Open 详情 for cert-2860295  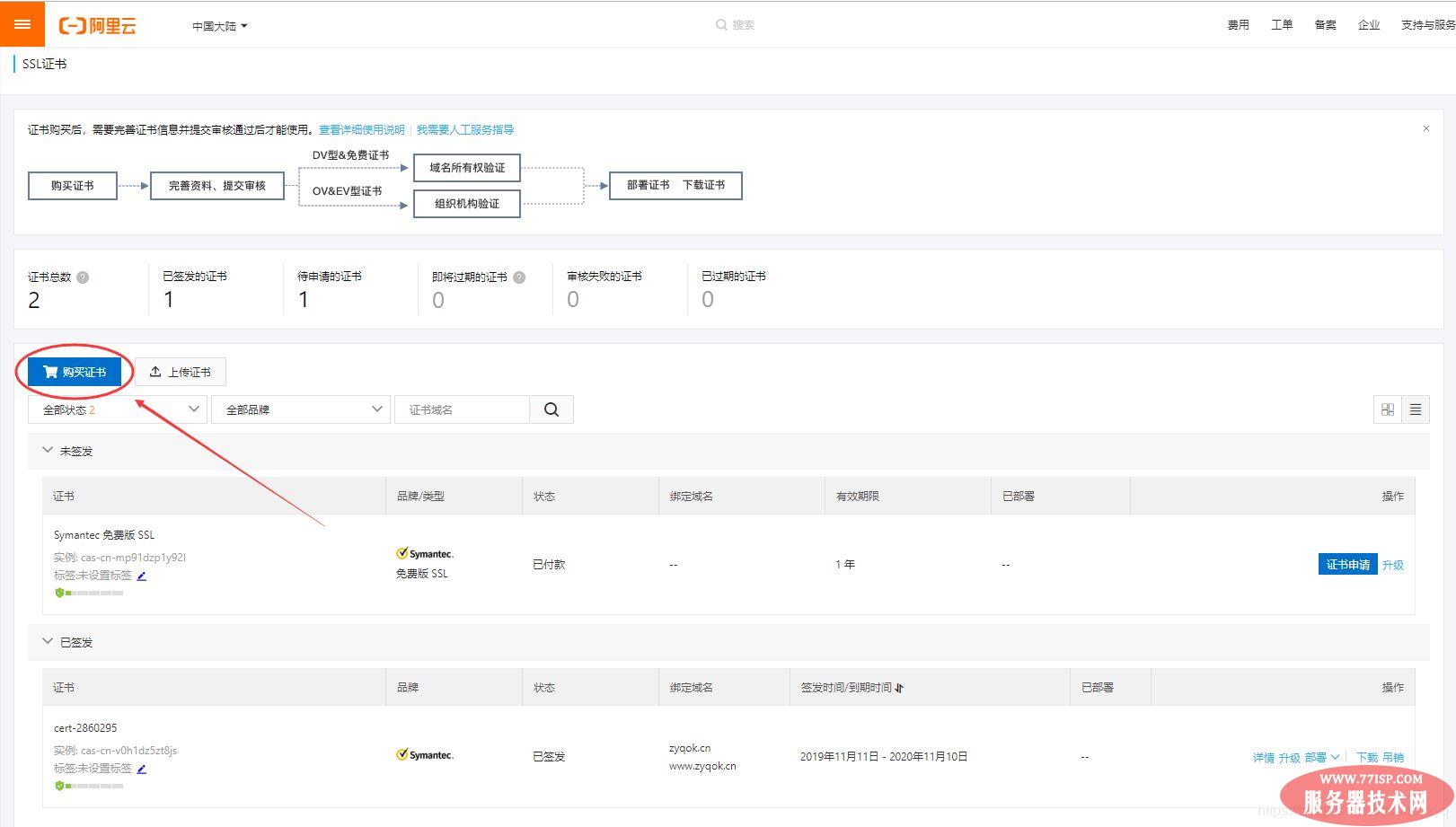1264,758
